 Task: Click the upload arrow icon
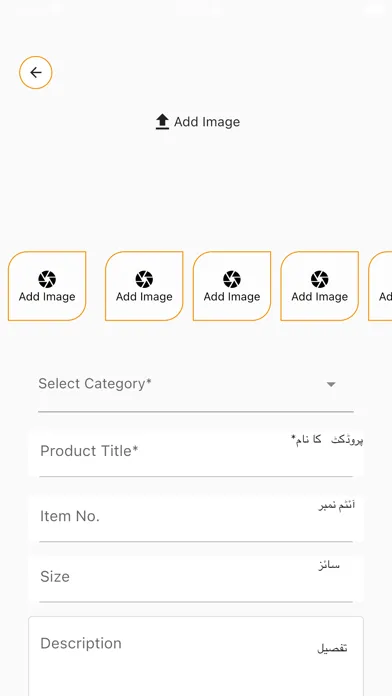click(162, 122)
